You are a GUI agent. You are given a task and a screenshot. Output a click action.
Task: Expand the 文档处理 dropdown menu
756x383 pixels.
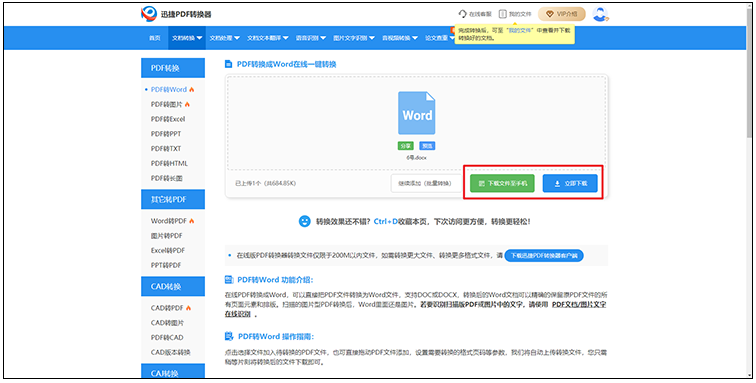tap(224, 38)
